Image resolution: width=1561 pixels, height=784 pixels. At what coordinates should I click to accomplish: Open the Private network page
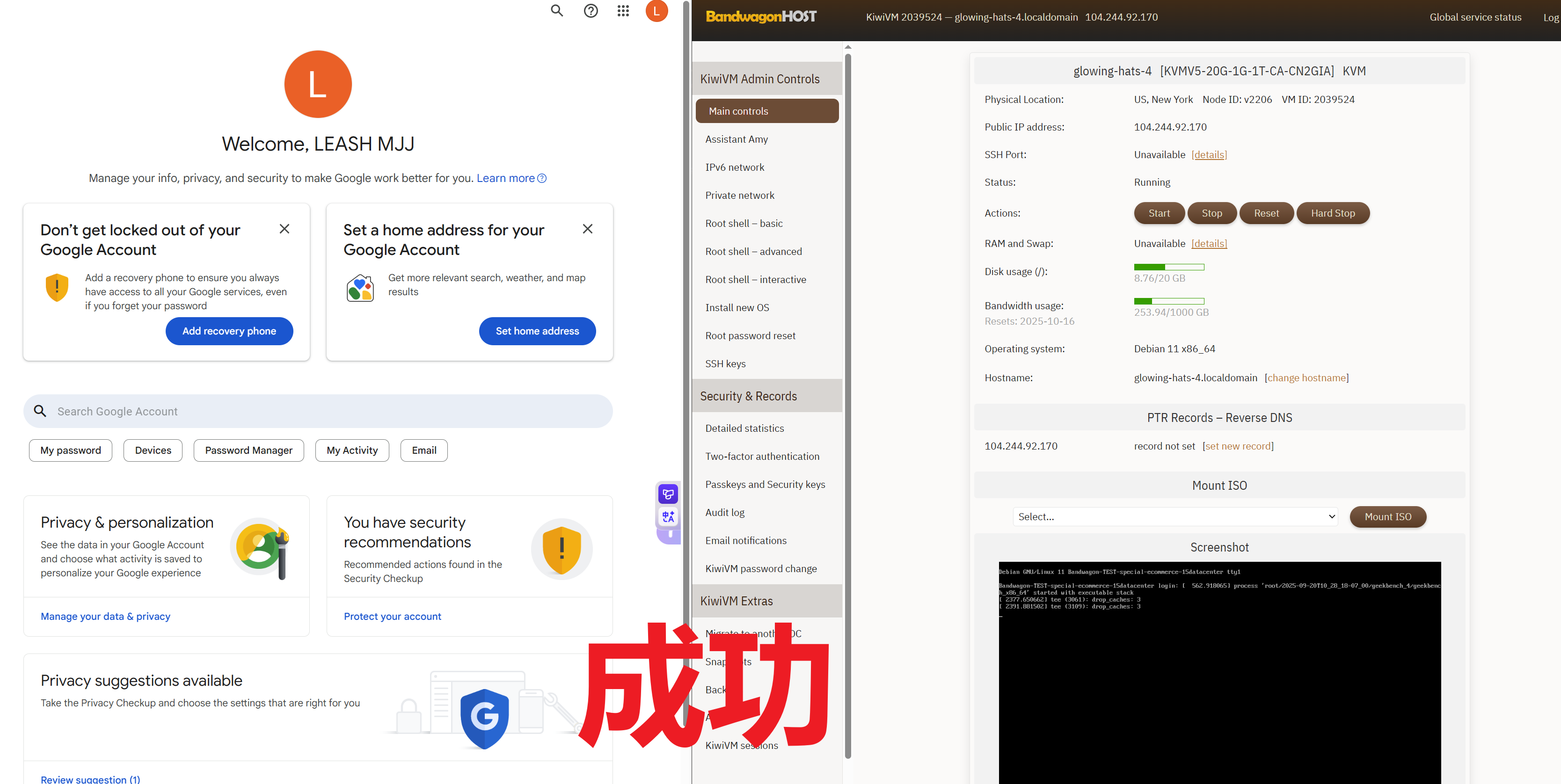[x=739, y=195]
